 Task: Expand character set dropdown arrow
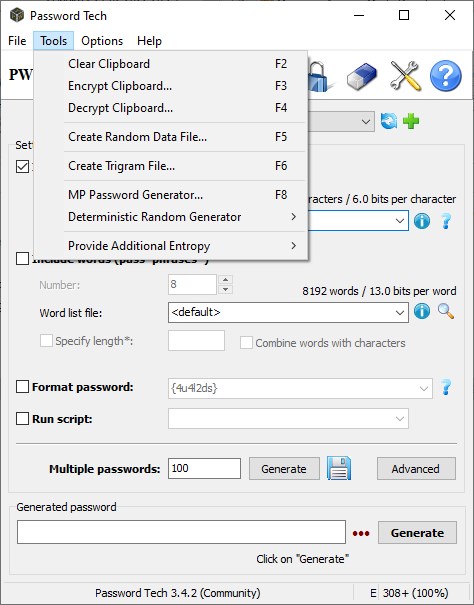coord(400,221)
